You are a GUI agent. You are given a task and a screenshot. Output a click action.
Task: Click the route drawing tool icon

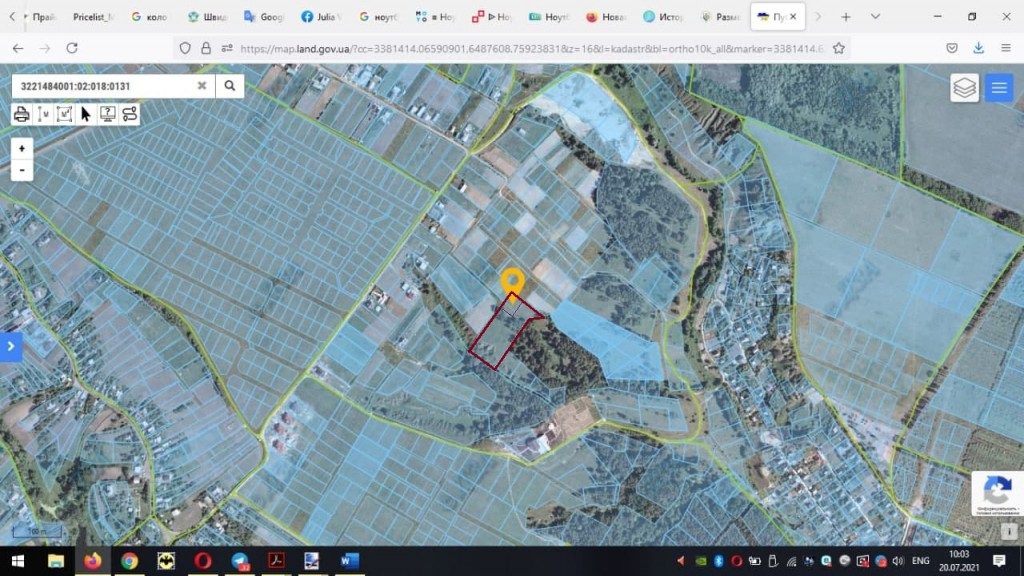tap(129, 114)
